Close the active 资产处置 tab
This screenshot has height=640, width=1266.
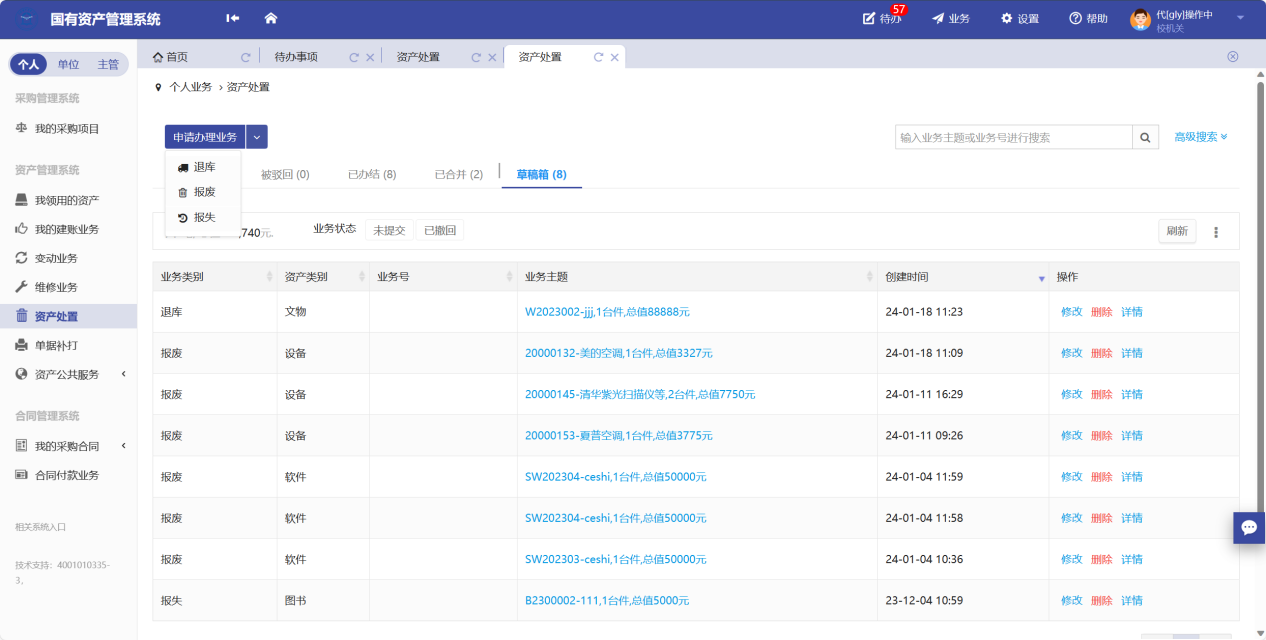coord(615,58)
